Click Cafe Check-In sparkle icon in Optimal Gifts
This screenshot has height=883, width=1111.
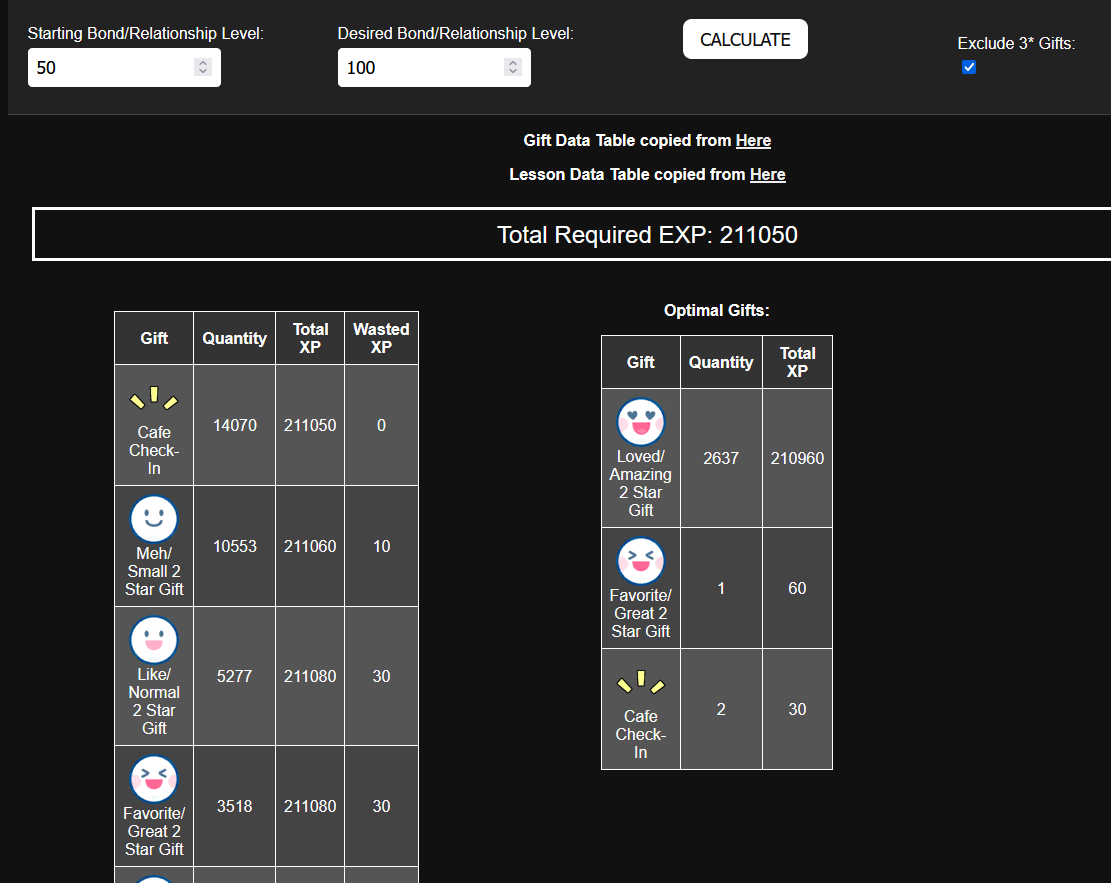[641, 682]
